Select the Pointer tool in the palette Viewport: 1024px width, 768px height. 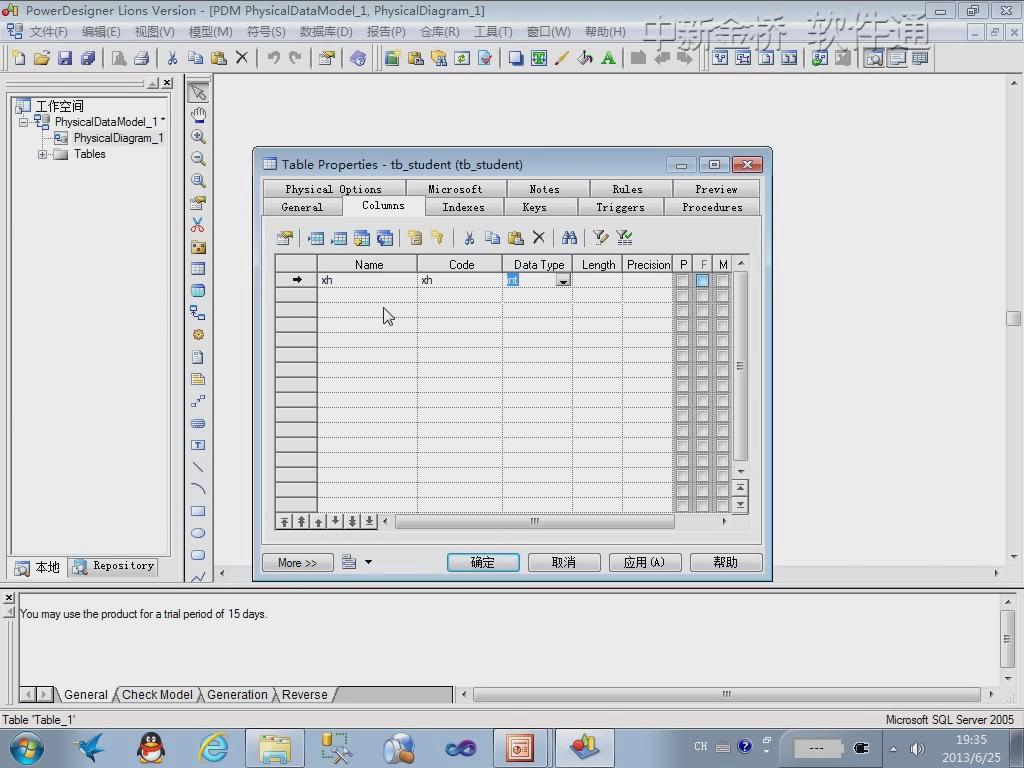pyautogui.click(x=198, y=93)
